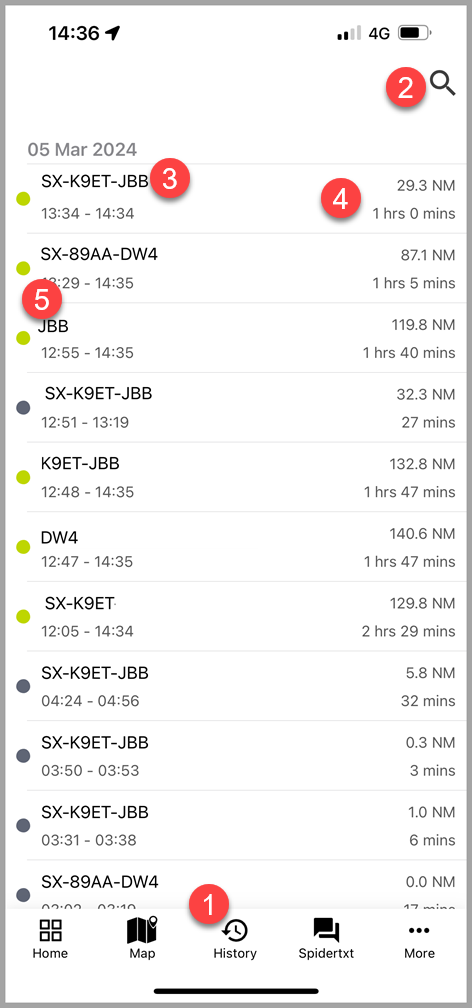The image size is (472, 1008).
Task: Open the More three-dots menu
Action: (419, 930)
